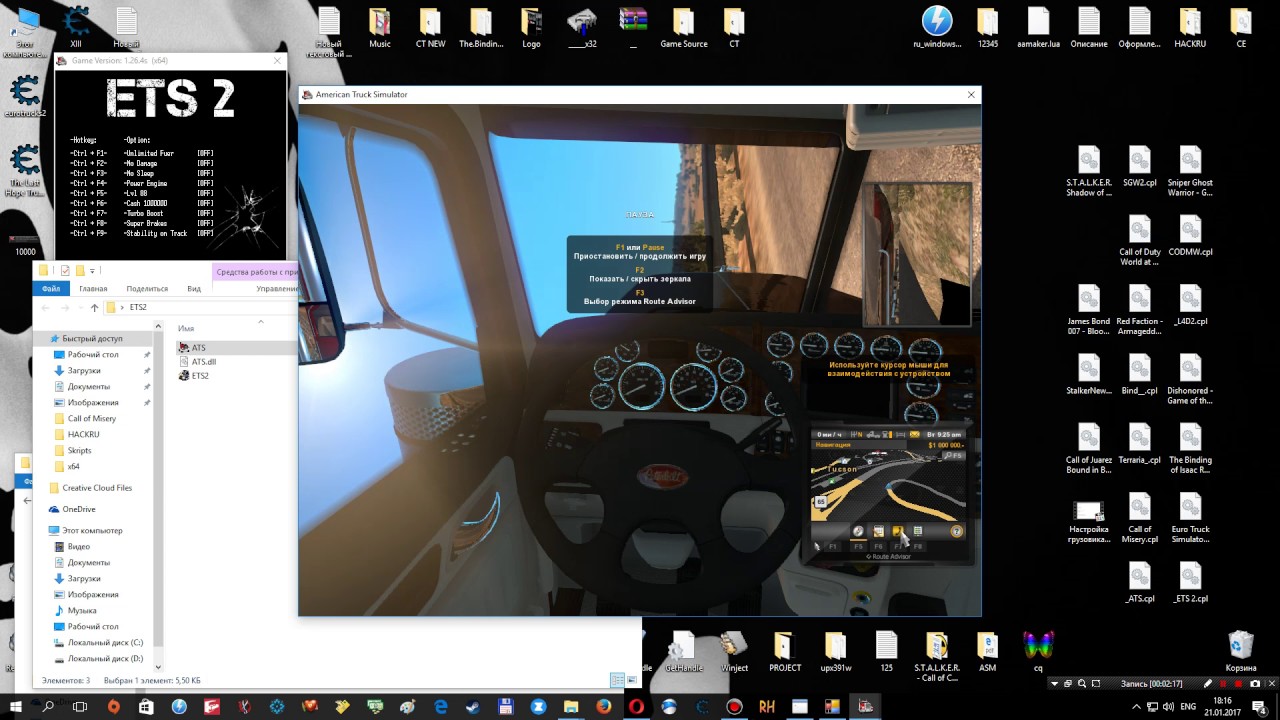Open the action center notifications icon
The image size is (1280, 720).
[1262, 707]
